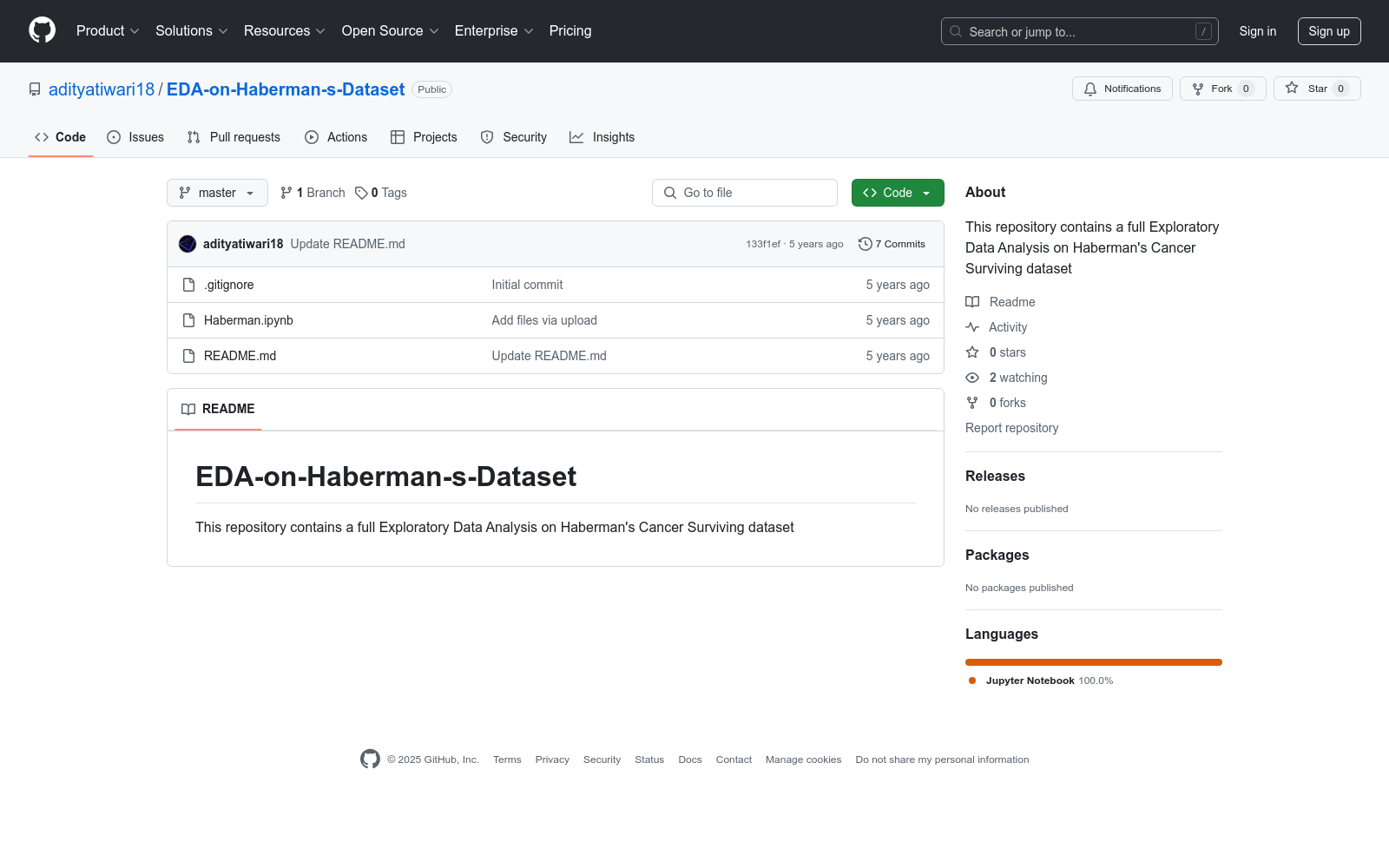Click the branch icon beside 1 Branch
The width and height of the screenshot is (1389, 868).
point(286,193)
